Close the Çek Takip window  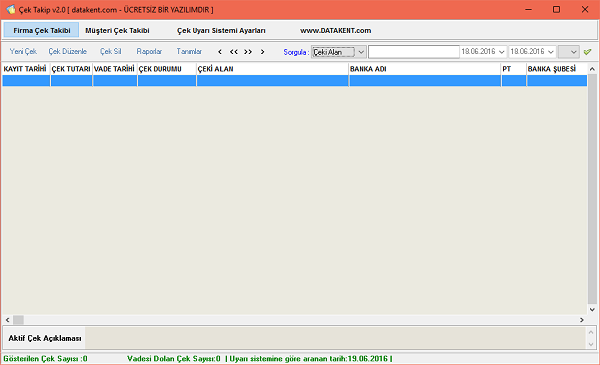coord(585,10)
